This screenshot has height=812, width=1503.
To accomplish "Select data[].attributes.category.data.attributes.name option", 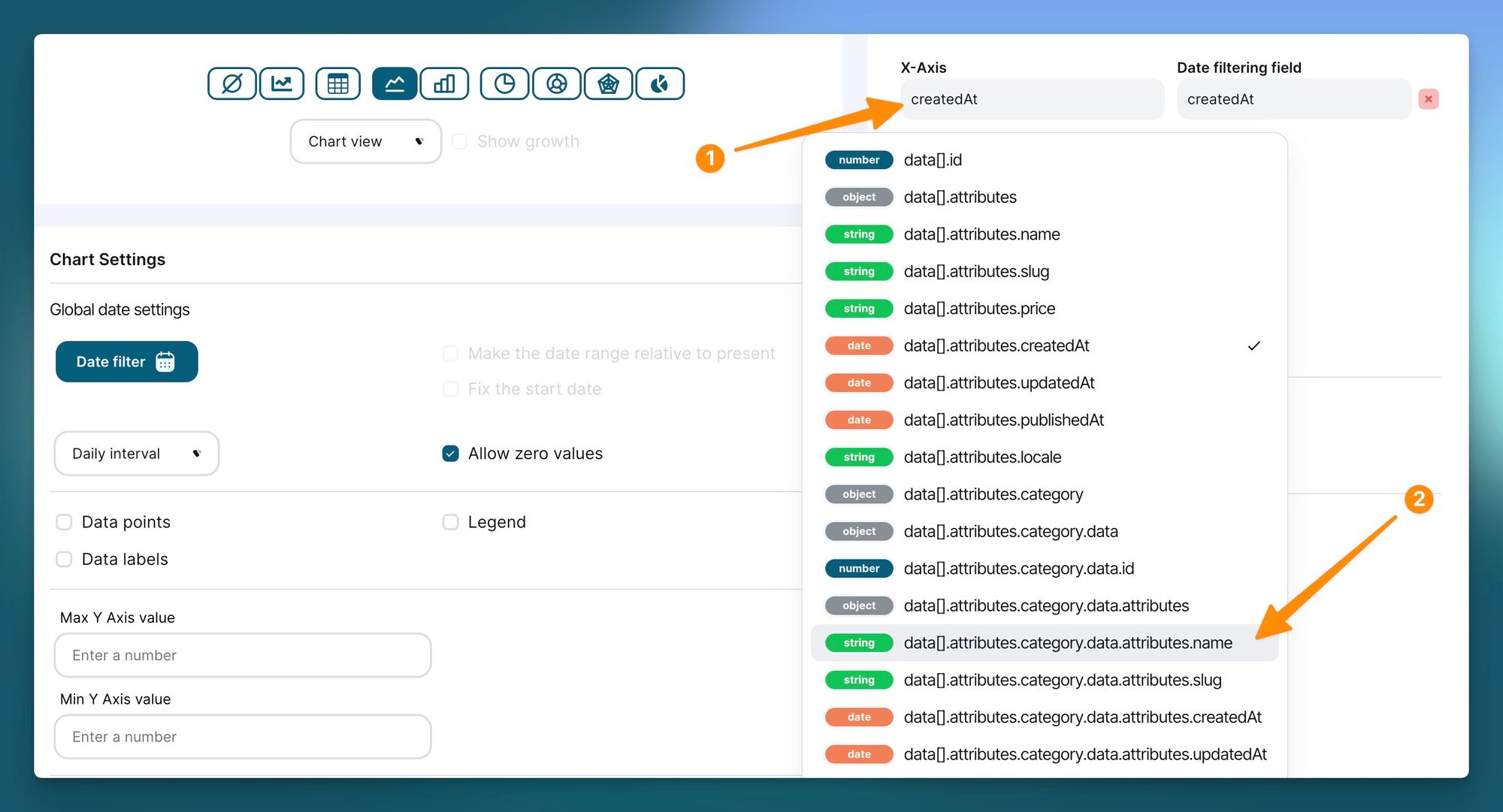I will pos(1067,643).
